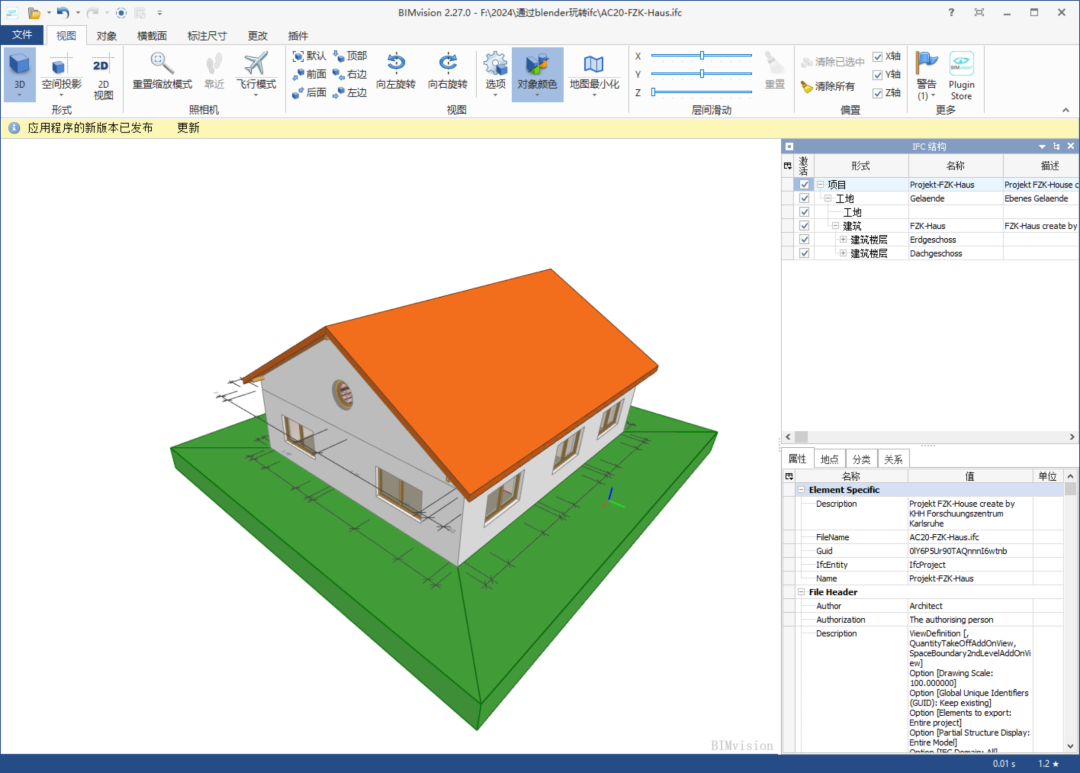Click 清除所有 broom icon

click(x=828, y=86)
